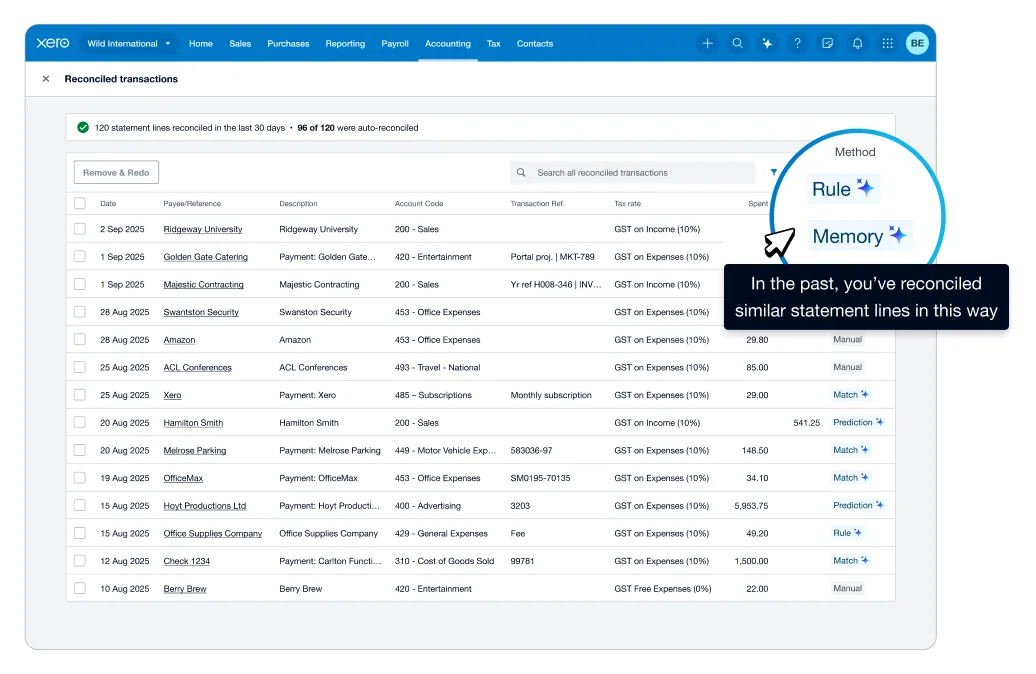1036x674 pixels.
Task: Click the filter funnel icon
Action: 774,172
